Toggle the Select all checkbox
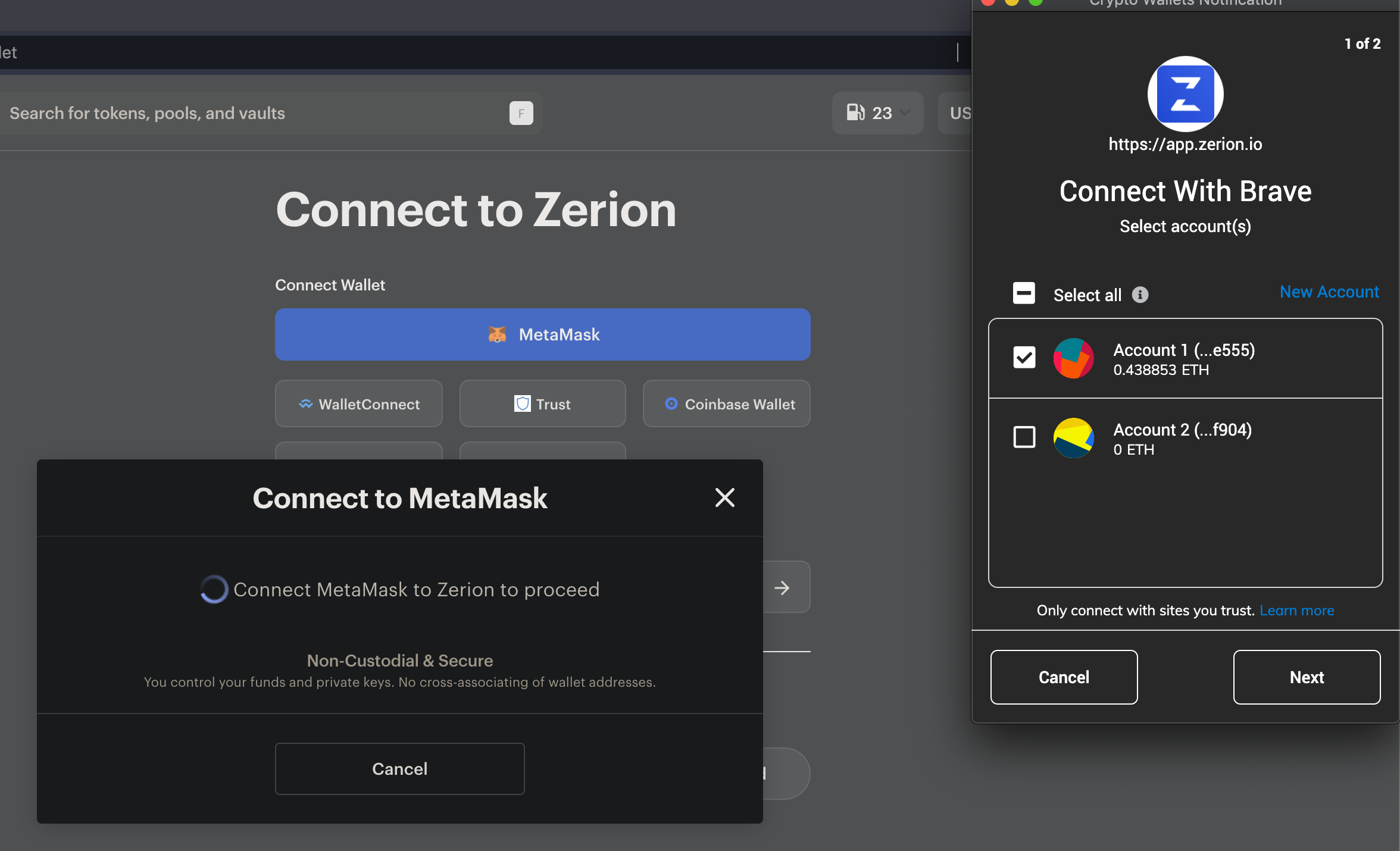 click(x=1024, y=293)
